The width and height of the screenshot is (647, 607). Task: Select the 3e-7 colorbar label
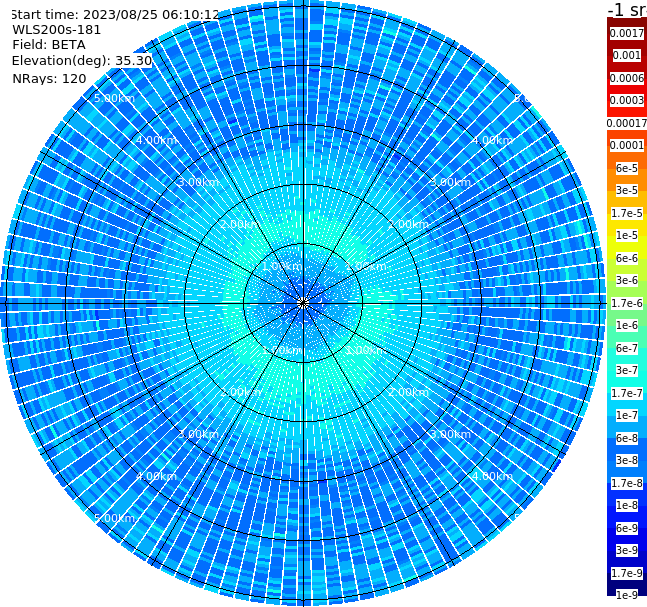627,370
